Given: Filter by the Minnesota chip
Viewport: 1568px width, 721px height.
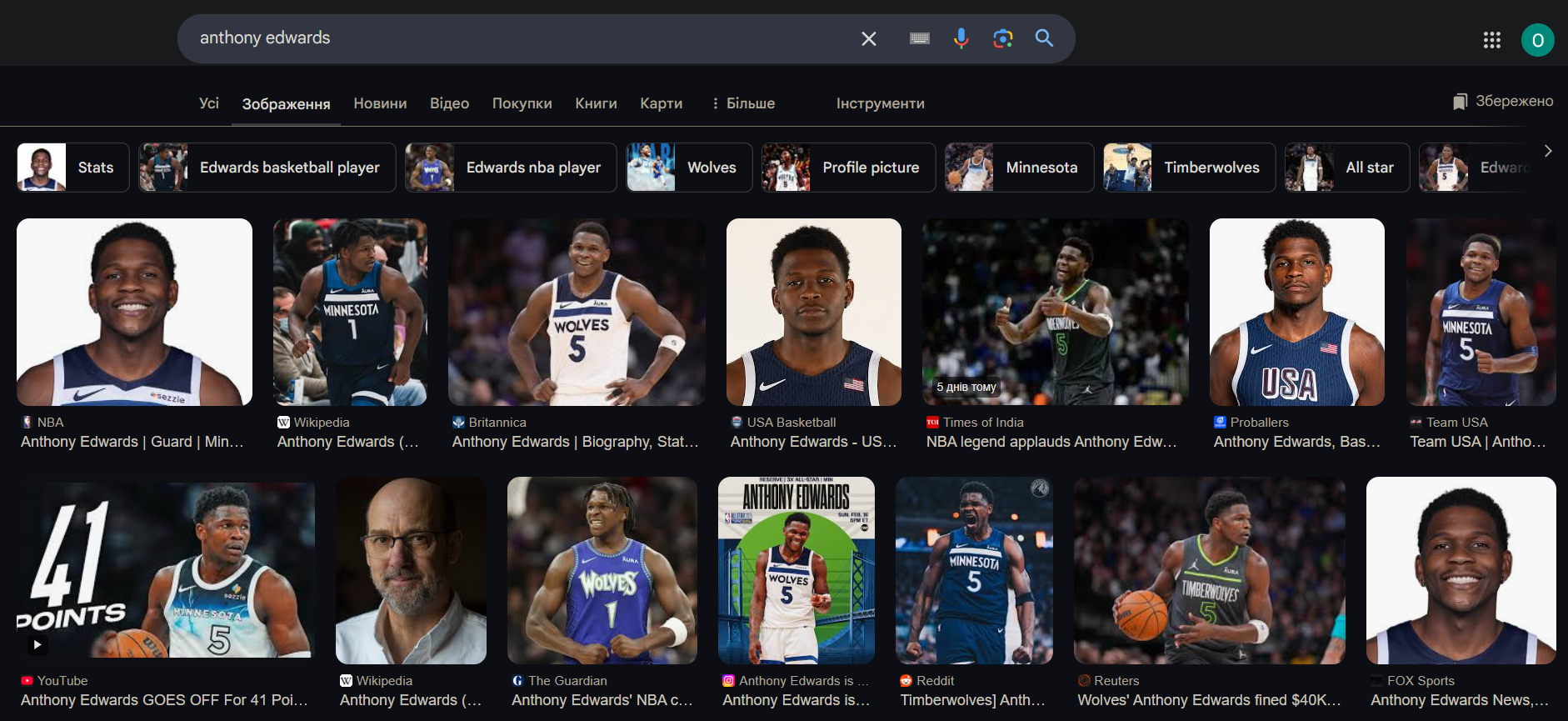Looking at the screenshot, I should pyautogui.click(x=1020, y=168).
